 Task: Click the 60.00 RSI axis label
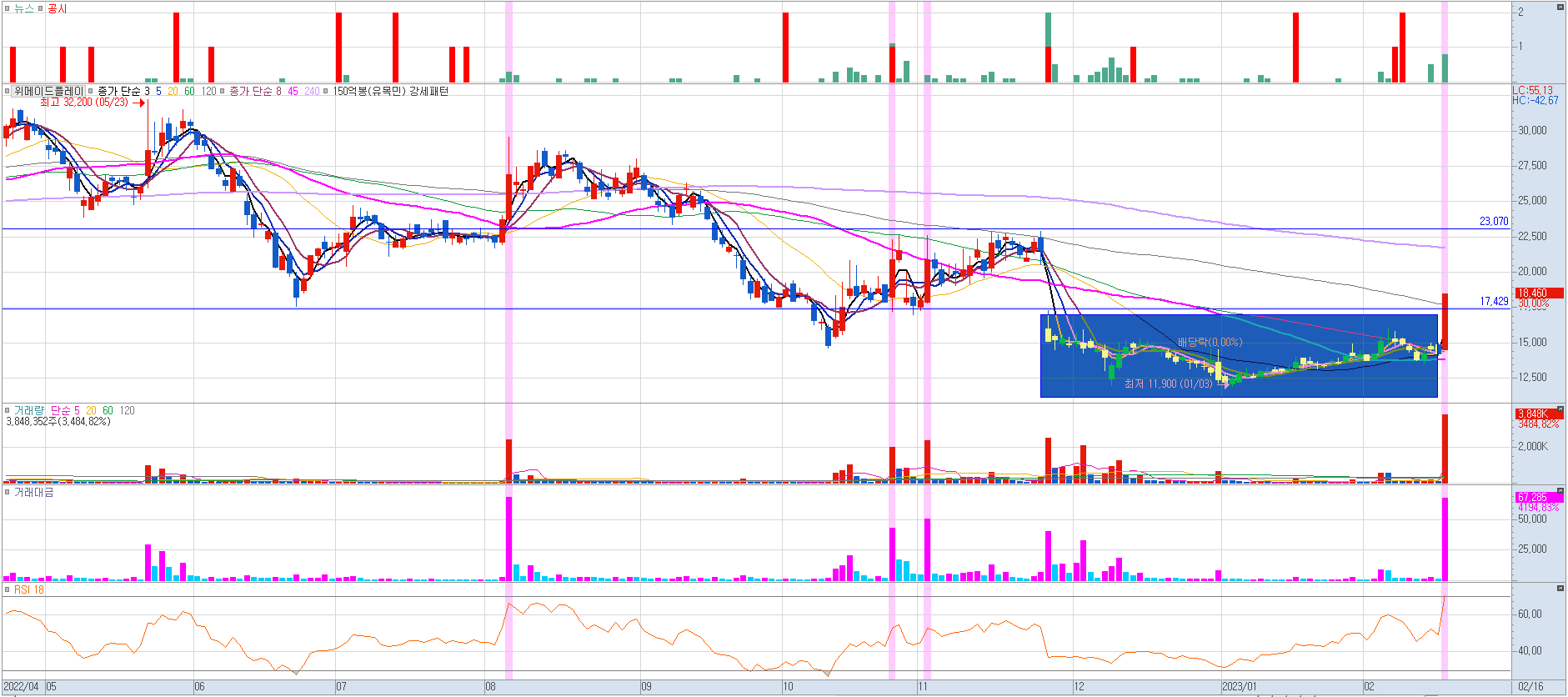tap(1530, 614)
